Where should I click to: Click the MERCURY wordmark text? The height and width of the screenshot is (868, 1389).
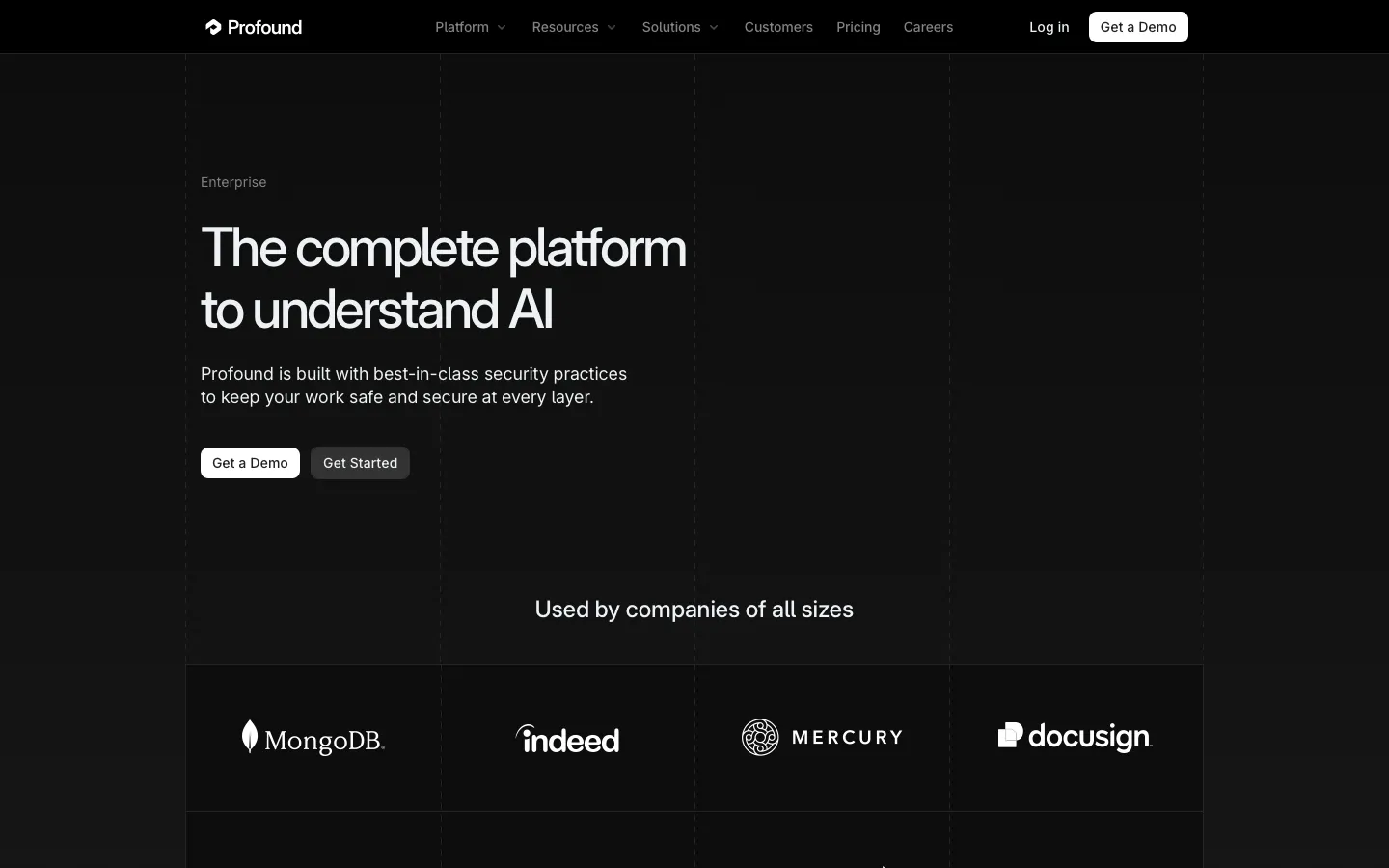click(847, 738)
